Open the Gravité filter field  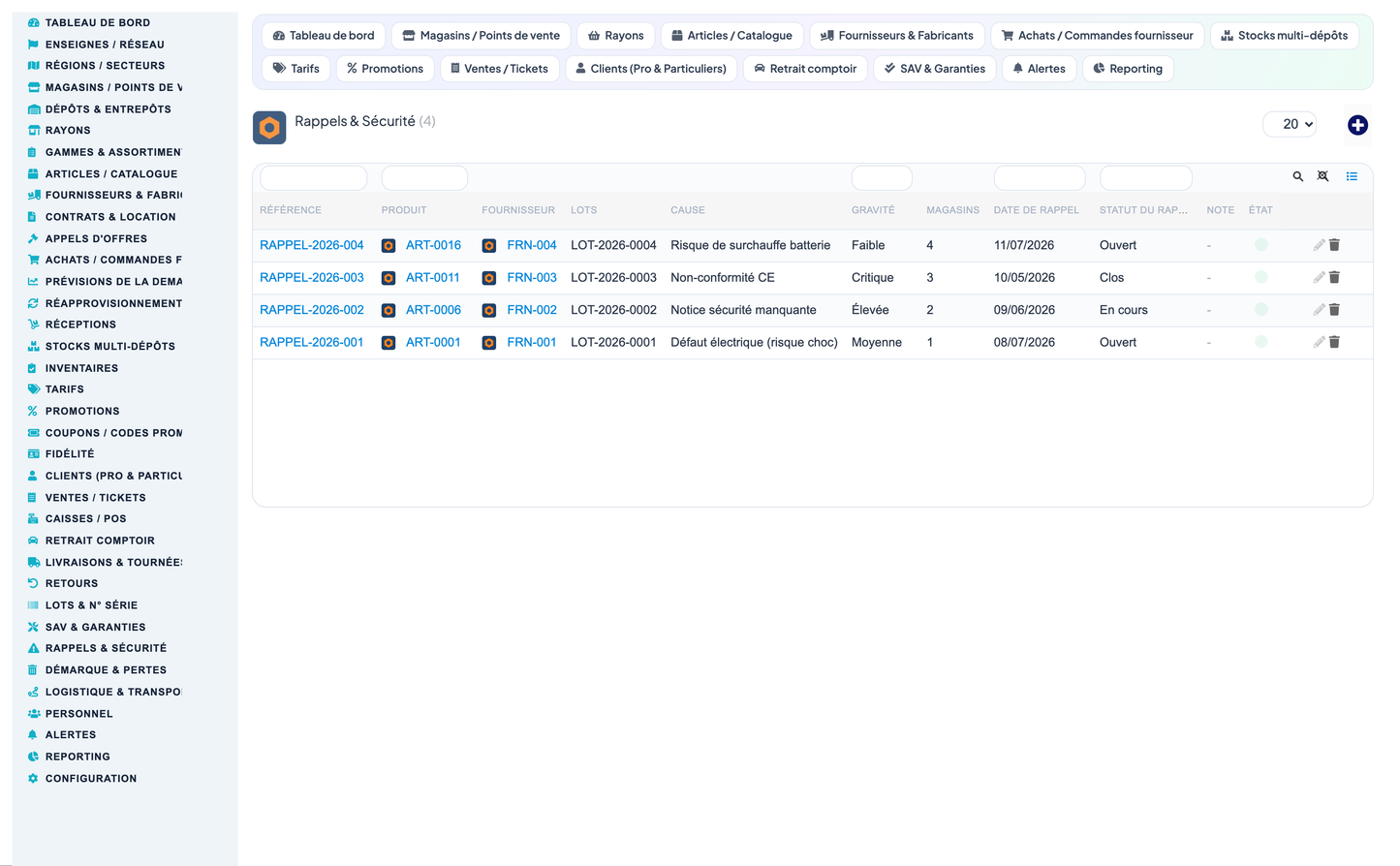coord(882,178)
